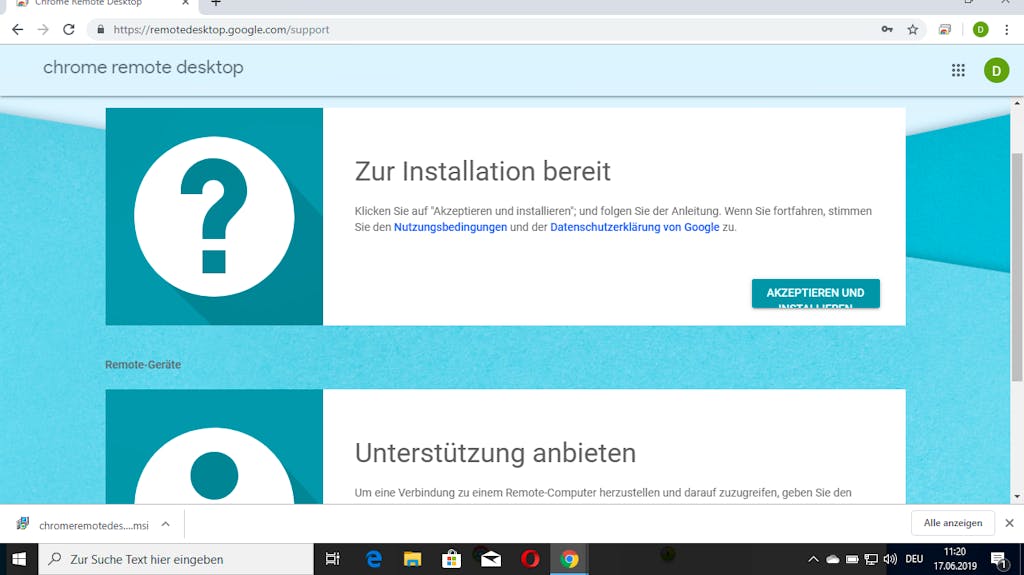Click the OneDrive cloud tray icon
This screenshot has height=575, width=1024.
[x=833, y=559]
